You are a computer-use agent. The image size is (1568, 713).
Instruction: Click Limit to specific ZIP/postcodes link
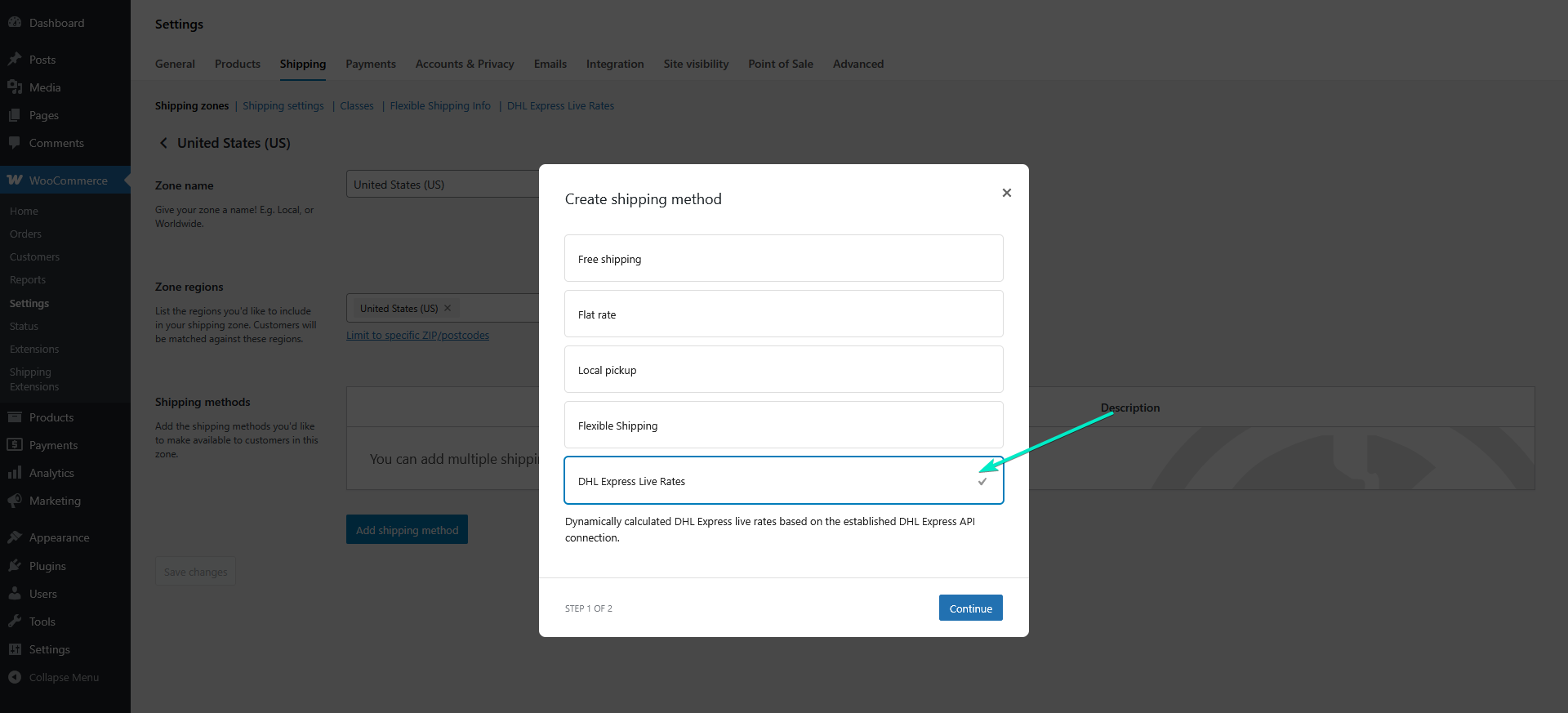(417, 336)
